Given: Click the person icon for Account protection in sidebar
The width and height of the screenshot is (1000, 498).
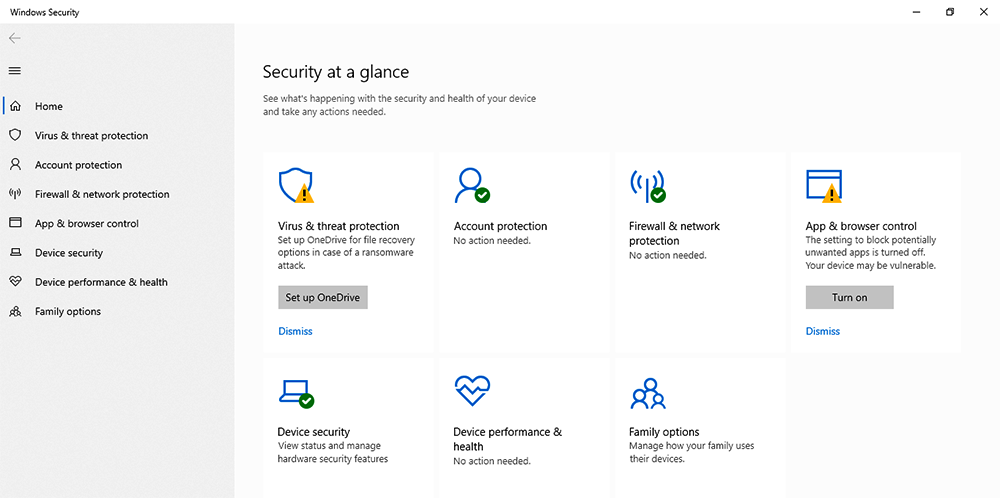Looking at the screenshot, I should click(15, 165).
